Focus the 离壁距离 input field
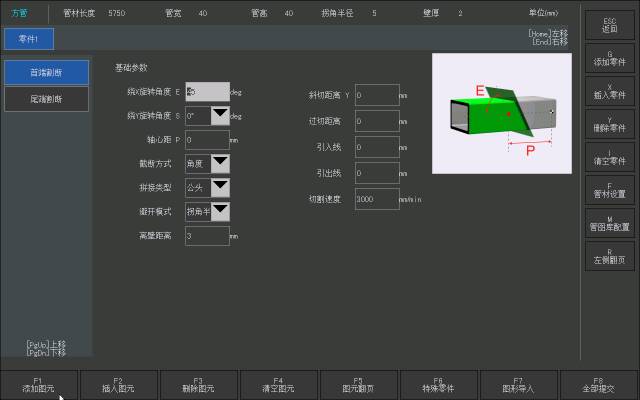 [207, 236]
